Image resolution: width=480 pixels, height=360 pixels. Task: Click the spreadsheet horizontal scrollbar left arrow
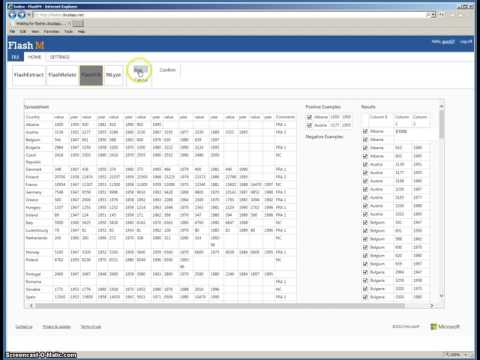click(32, 306)
